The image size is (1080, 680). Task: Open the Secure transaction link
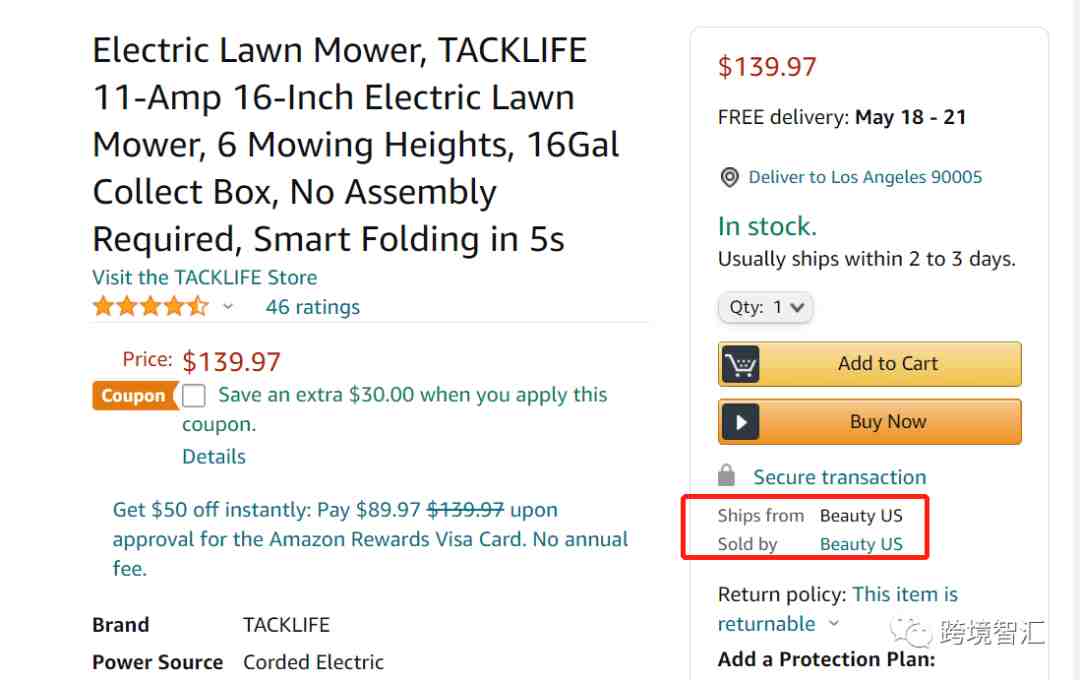[x=840, y=477]
